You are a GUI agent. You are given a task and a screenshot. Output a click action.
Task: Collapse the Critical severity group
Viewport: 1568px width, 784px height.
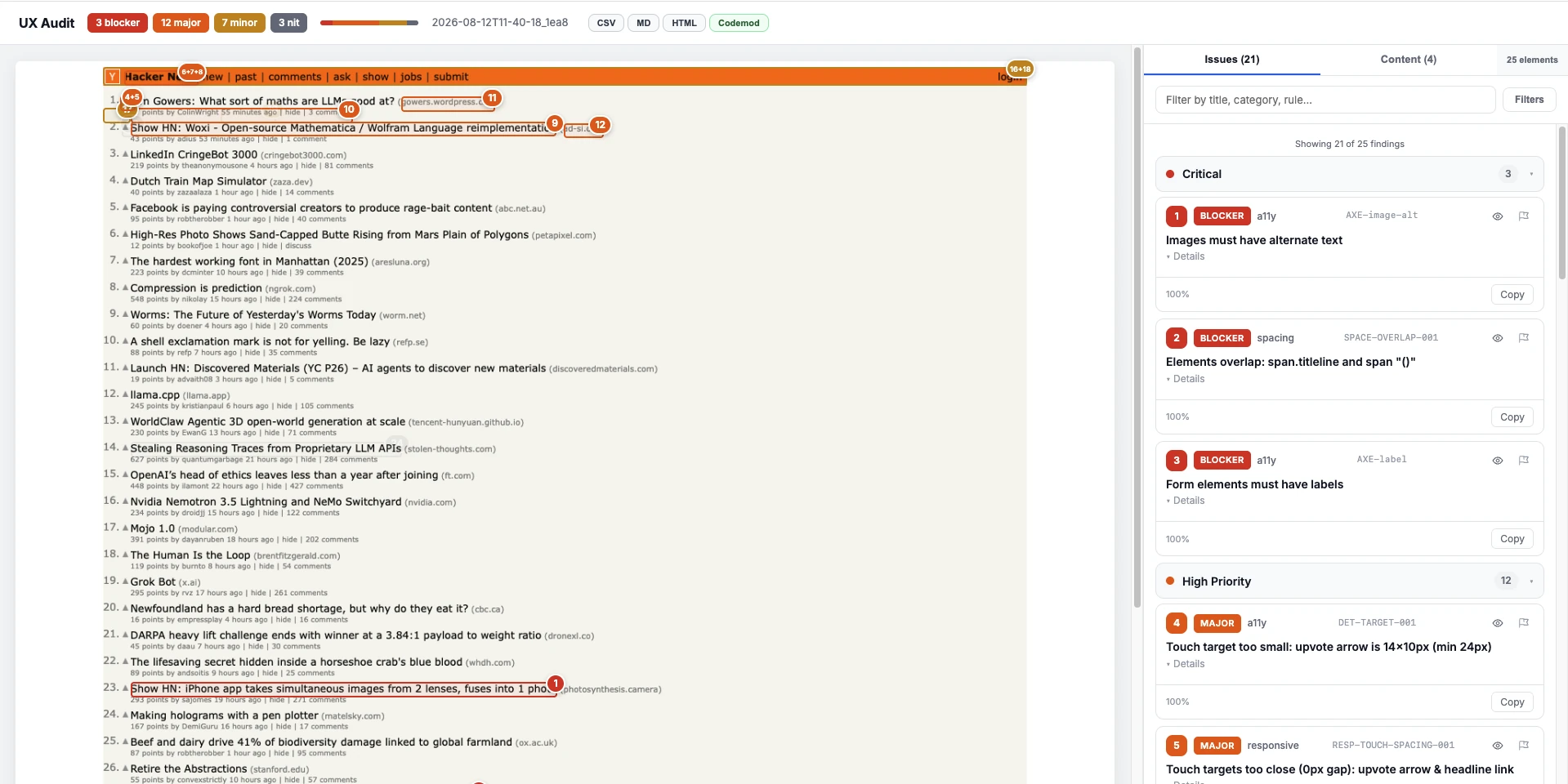coord(1349,174)
